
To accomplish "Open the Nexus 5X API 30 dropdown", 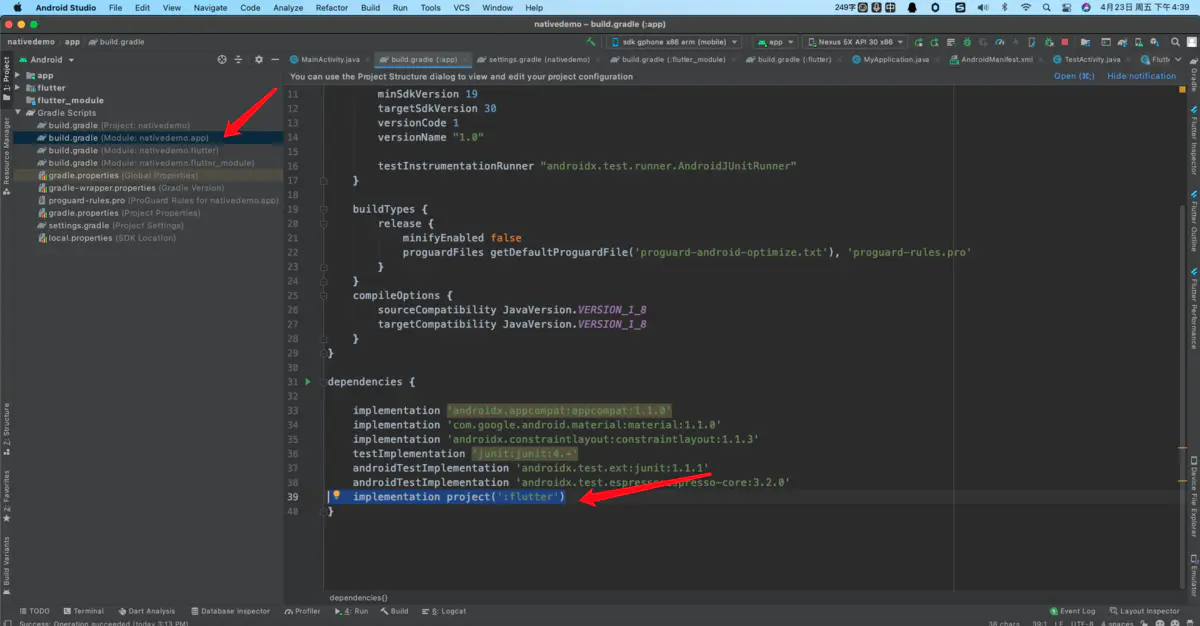I will tap(855, 42).
